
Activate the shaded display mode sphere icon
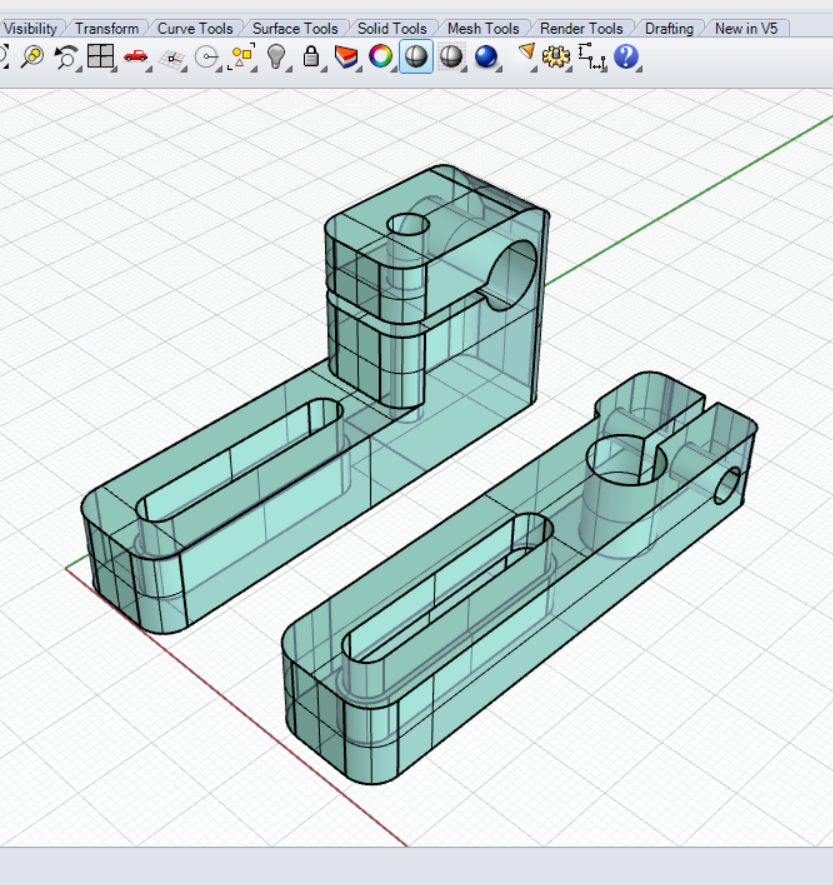point(415,57)
